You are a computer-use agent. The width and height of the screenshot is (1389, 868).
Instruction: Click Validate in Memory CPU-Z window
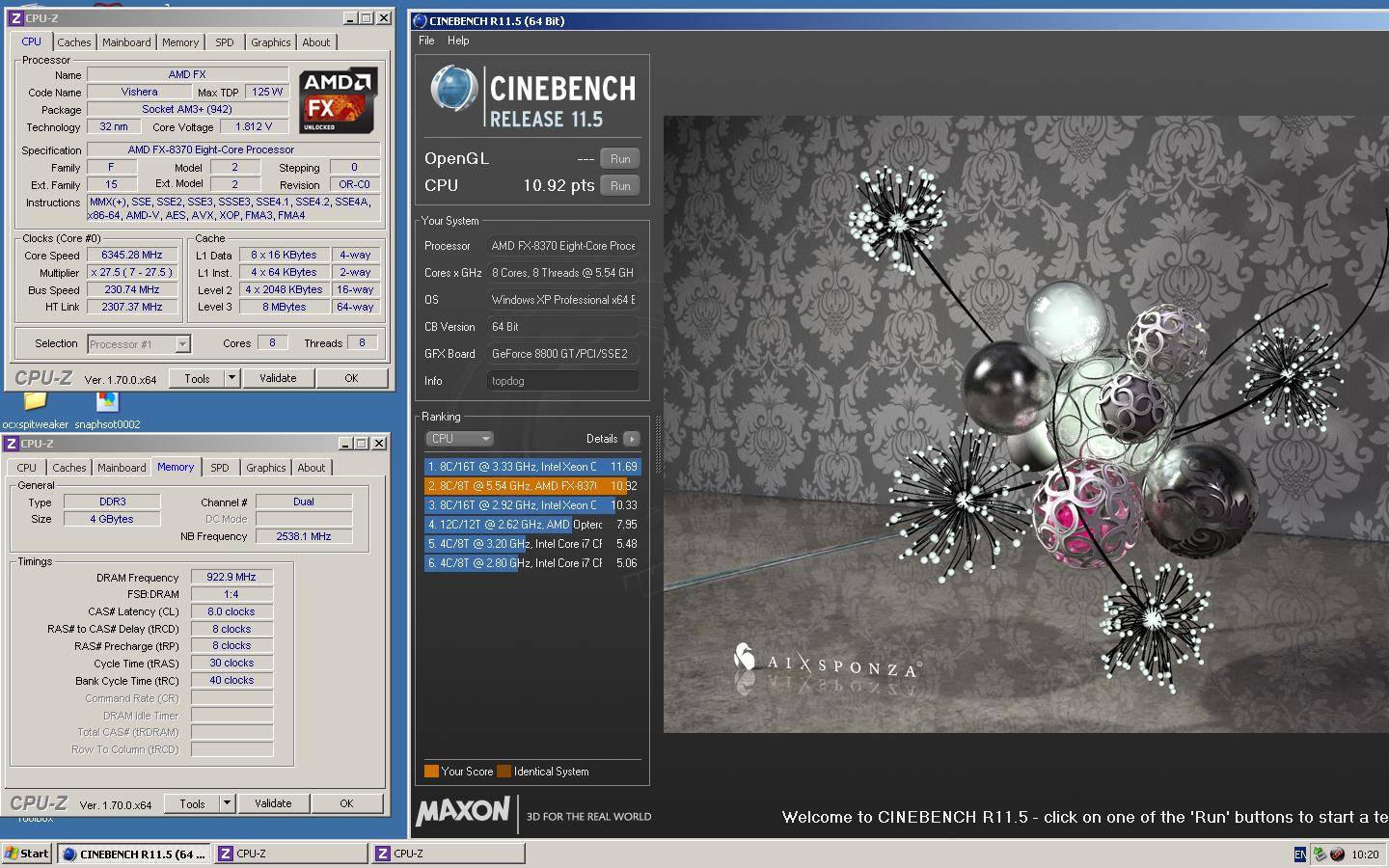pos(273,803)
